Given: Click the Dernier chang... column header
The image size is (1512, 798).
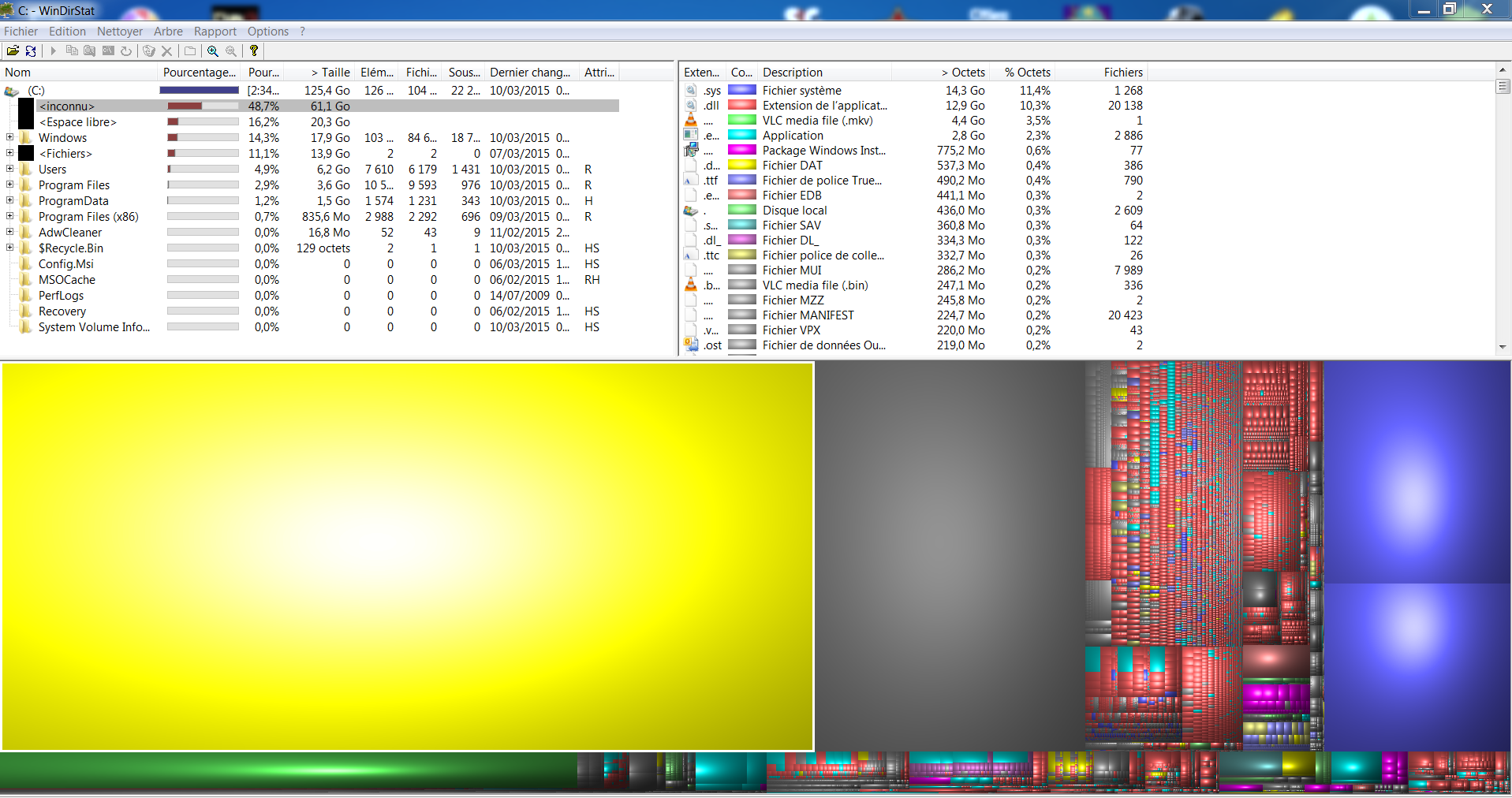Looking at the screenshot, I should [531, 73].
